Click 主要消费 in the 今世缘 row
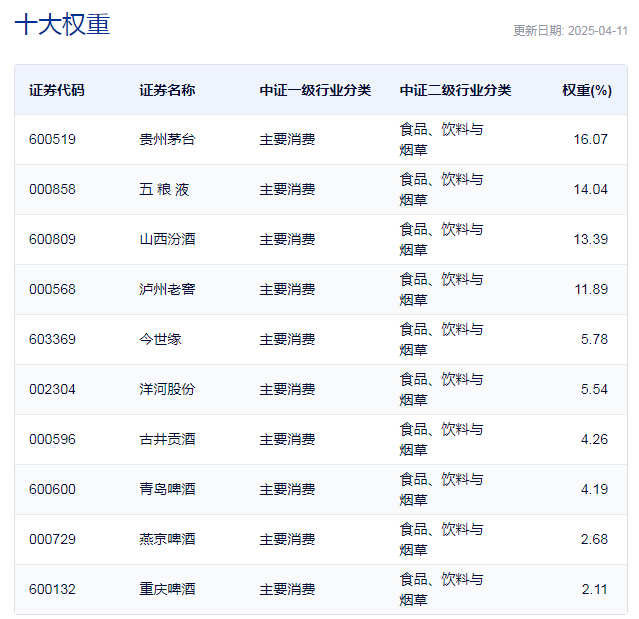This screenshot has height=619, width=639. click(x=287, y=339)
